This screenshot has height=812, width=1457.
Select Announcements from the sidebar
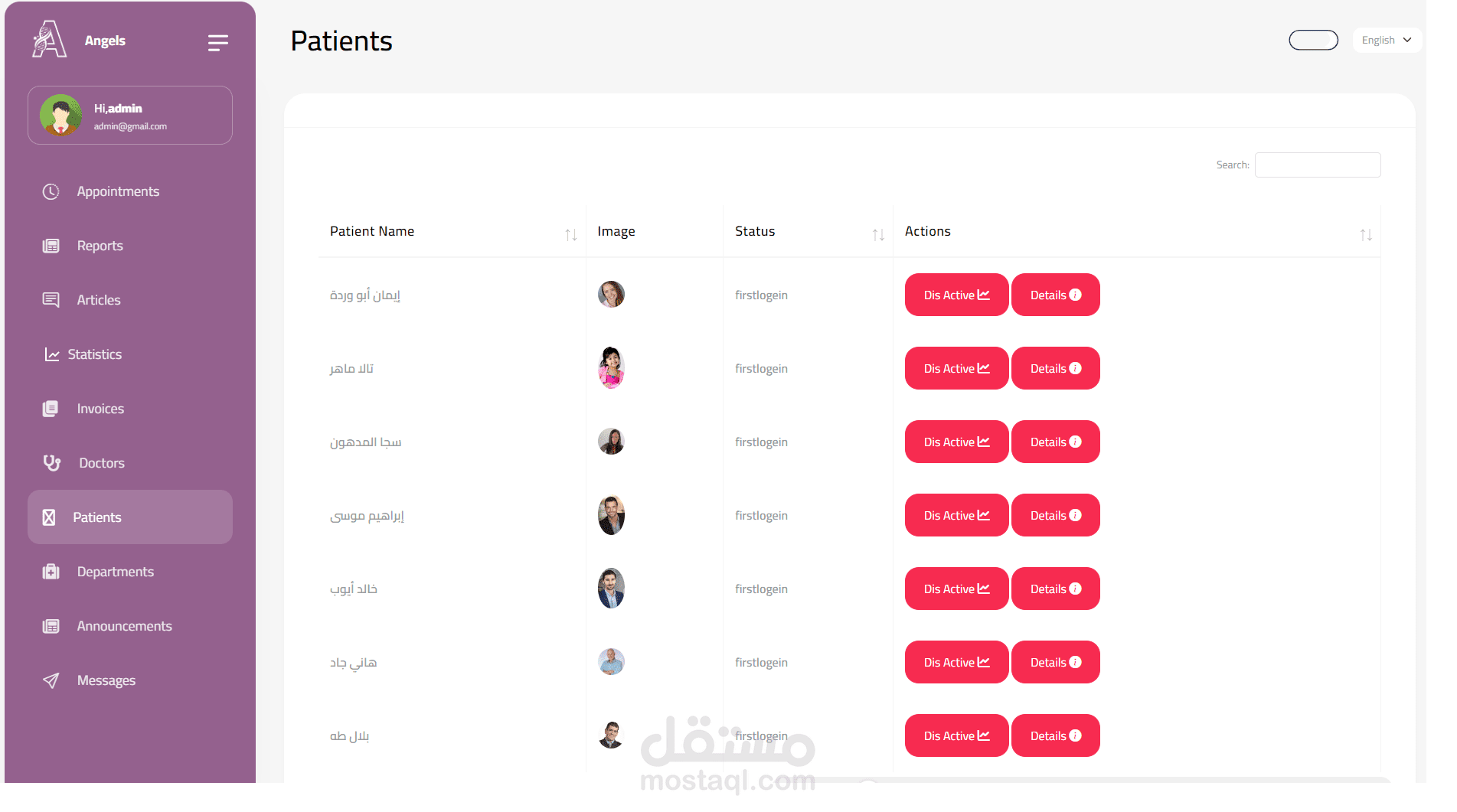[124, 626]
